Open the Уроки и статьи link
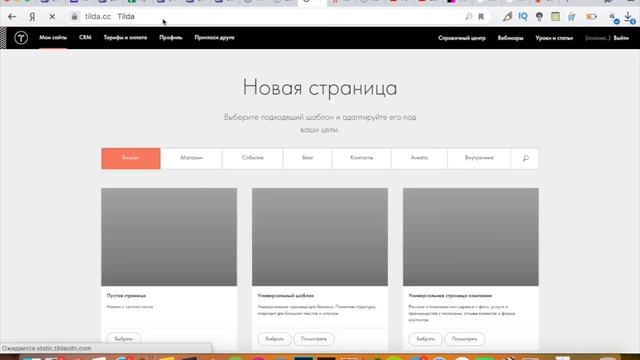Screen dimensions: 640x360 pyautogui.click(x=554, y=38)
